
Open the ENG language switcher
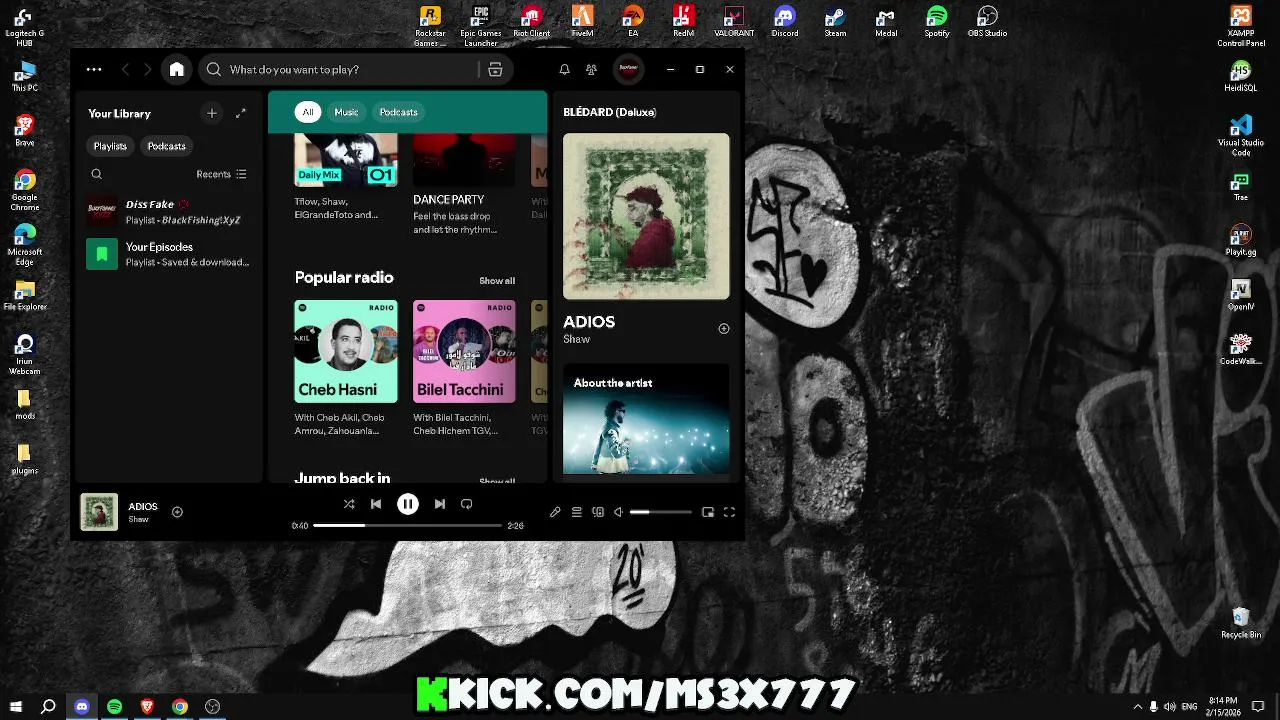tap(1190, 706)
